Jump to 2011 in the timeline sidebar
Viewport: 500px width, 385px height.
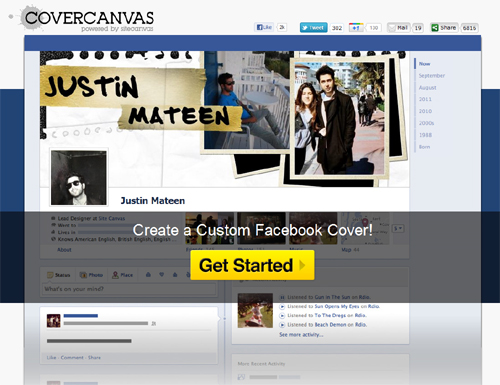(x=425, y=99)
